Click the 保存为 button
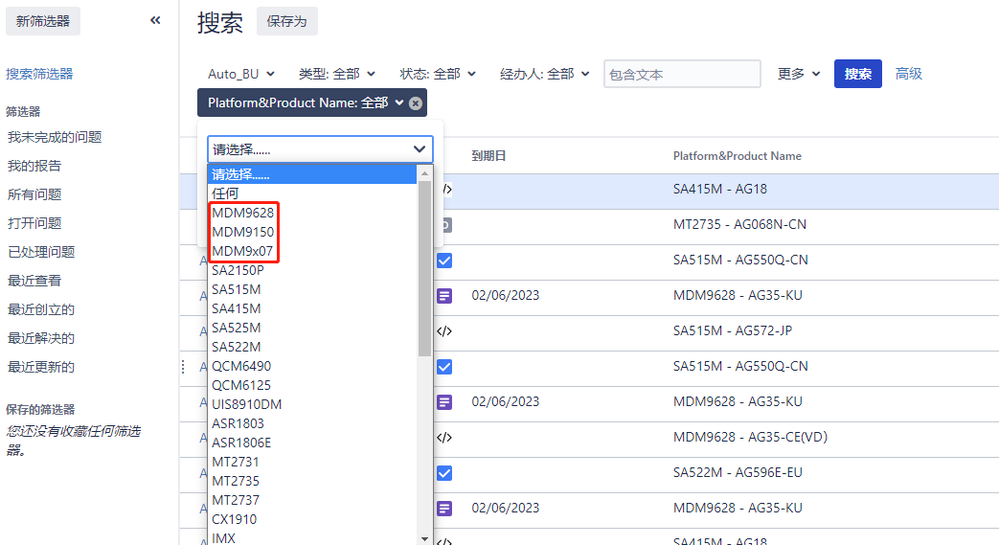Viewport: 999px width, 545px height. 287,21
